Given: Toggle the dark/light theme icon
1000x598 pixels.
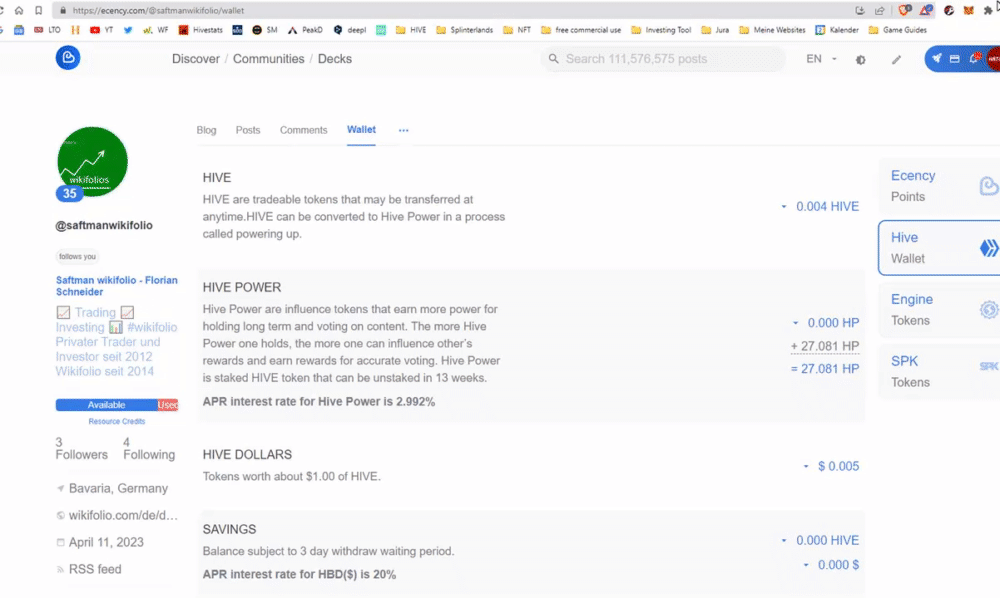Looking at the screenshot, I should pyautogui.click(x=860, y=59).
